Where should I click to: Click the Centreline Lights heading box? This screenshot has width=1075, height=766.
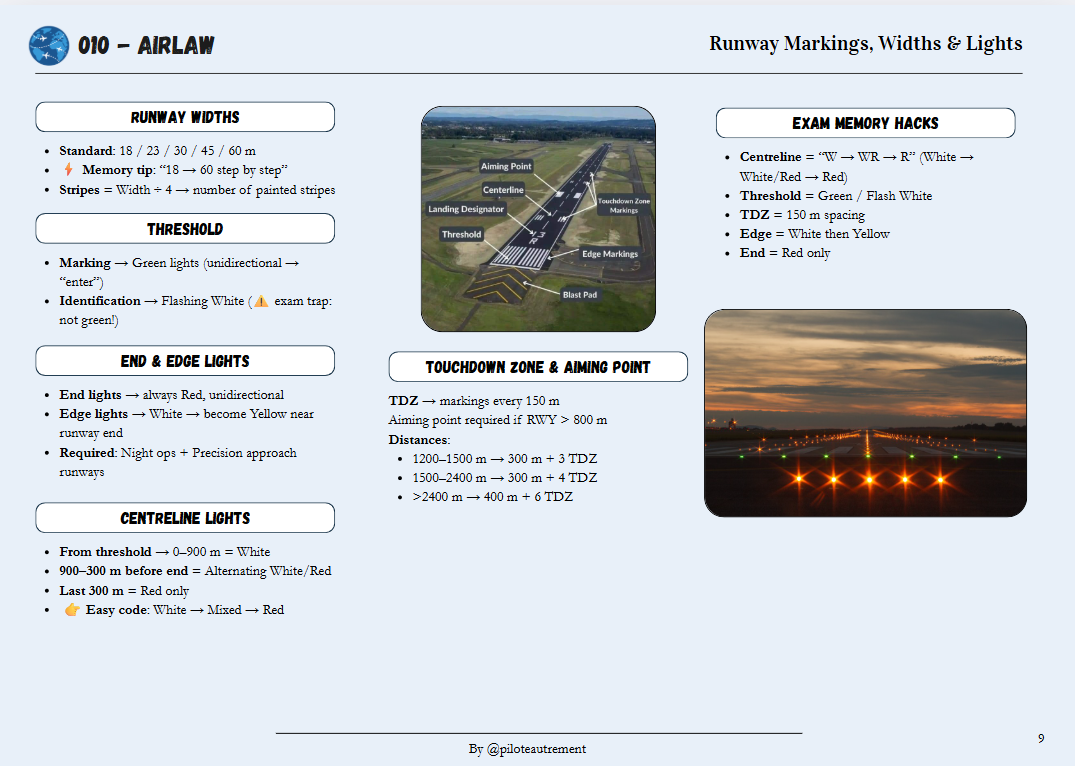pos(185,518)
